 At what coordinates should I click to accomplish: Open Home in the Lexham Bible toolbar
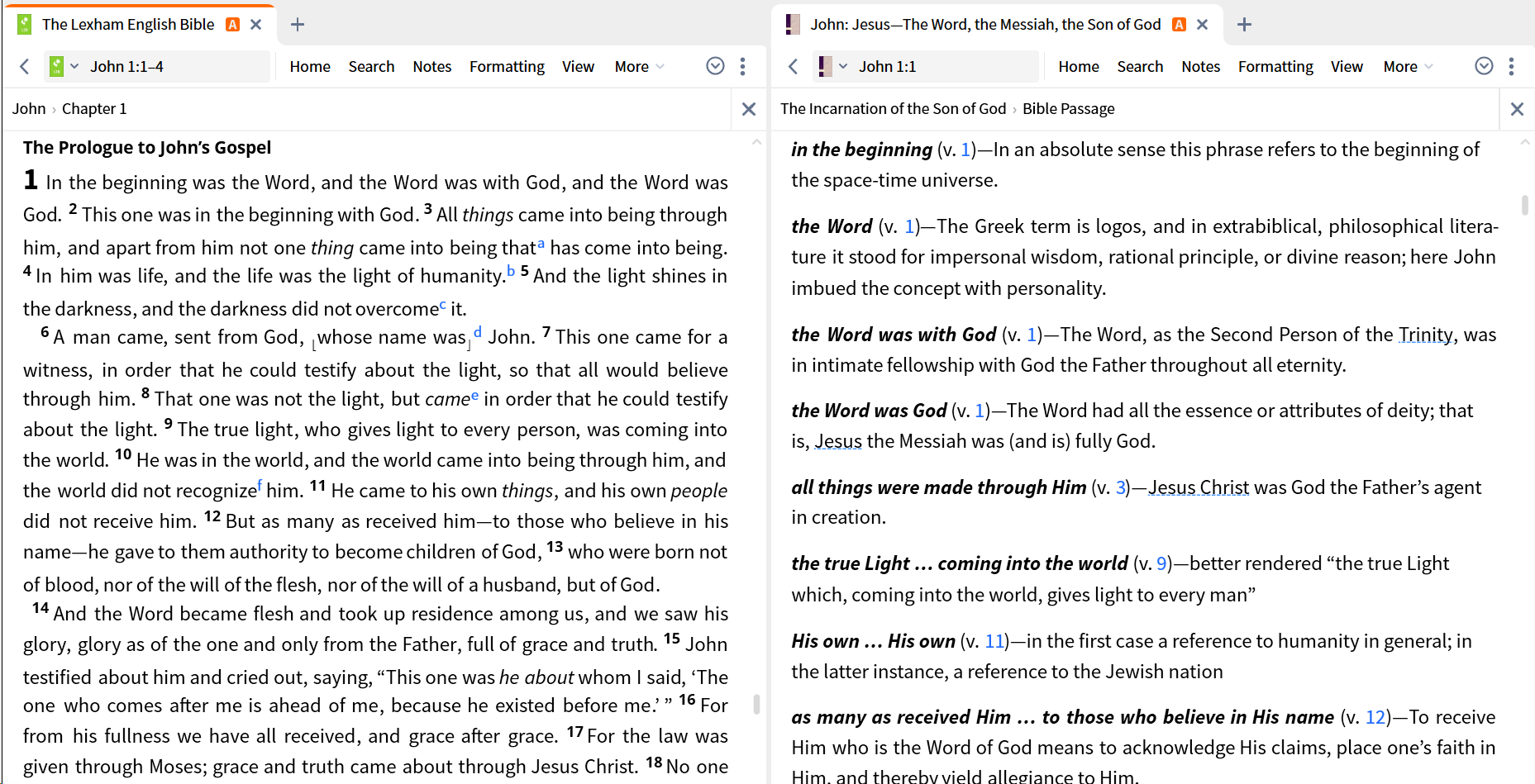310,66
